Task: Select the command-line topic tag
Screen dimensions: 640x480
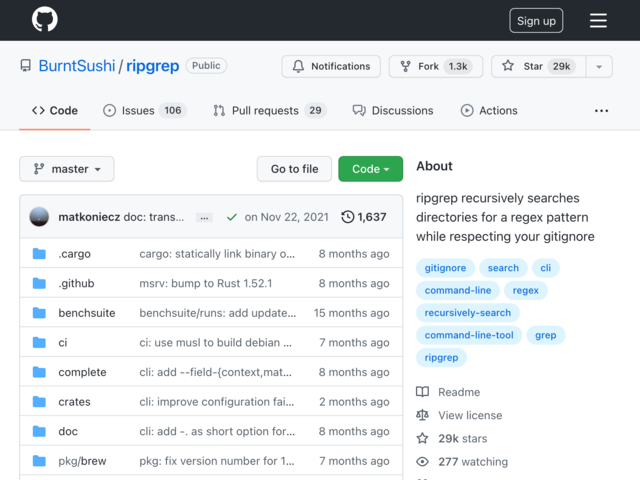Action: (x=458, y=290)
